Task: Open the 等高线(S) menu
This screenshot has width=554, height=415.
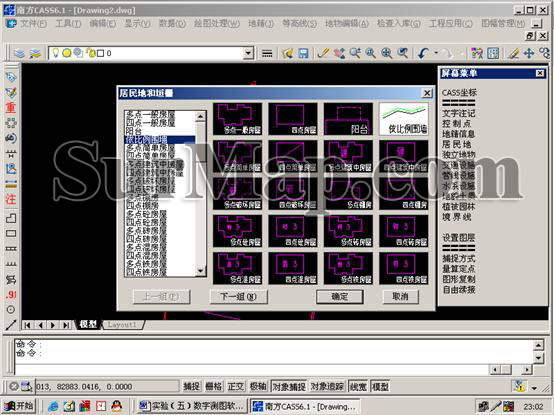Action: [300, 24]
